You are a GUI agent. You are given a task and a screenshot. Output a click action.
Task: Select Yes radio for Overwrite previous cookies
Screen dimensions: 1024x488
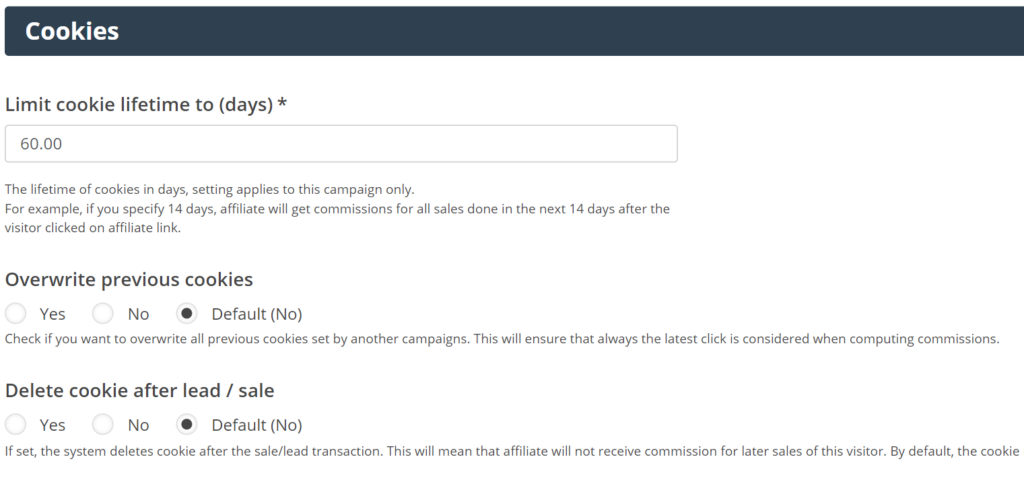pos(16,314)
